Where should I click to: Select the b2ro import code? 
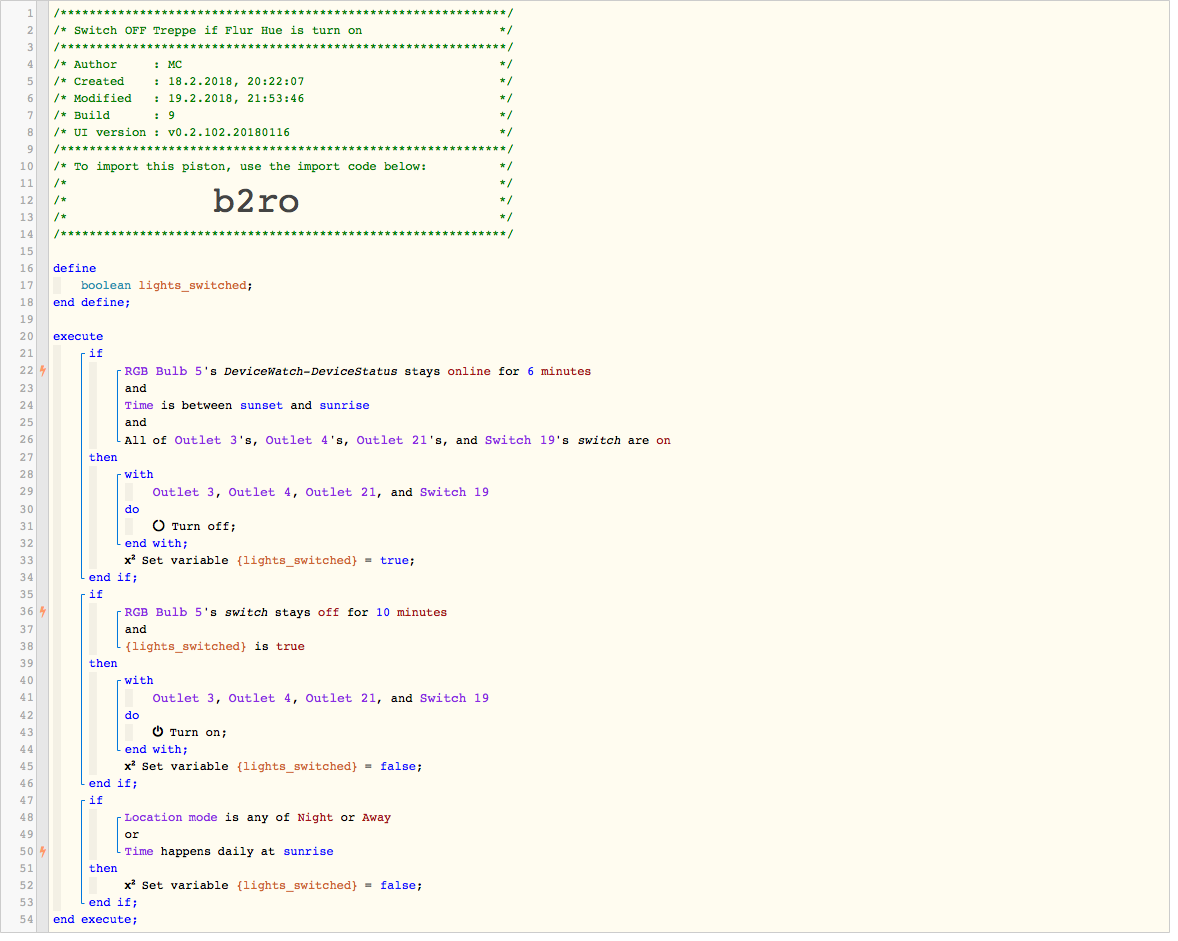point(256,201)
